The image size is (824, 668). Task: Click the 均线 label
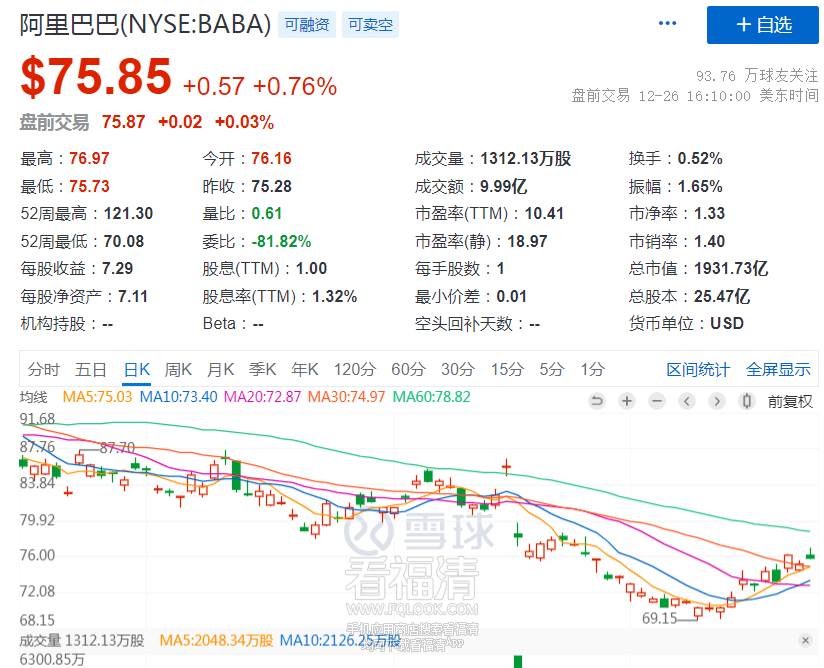(x=34, y=397)
